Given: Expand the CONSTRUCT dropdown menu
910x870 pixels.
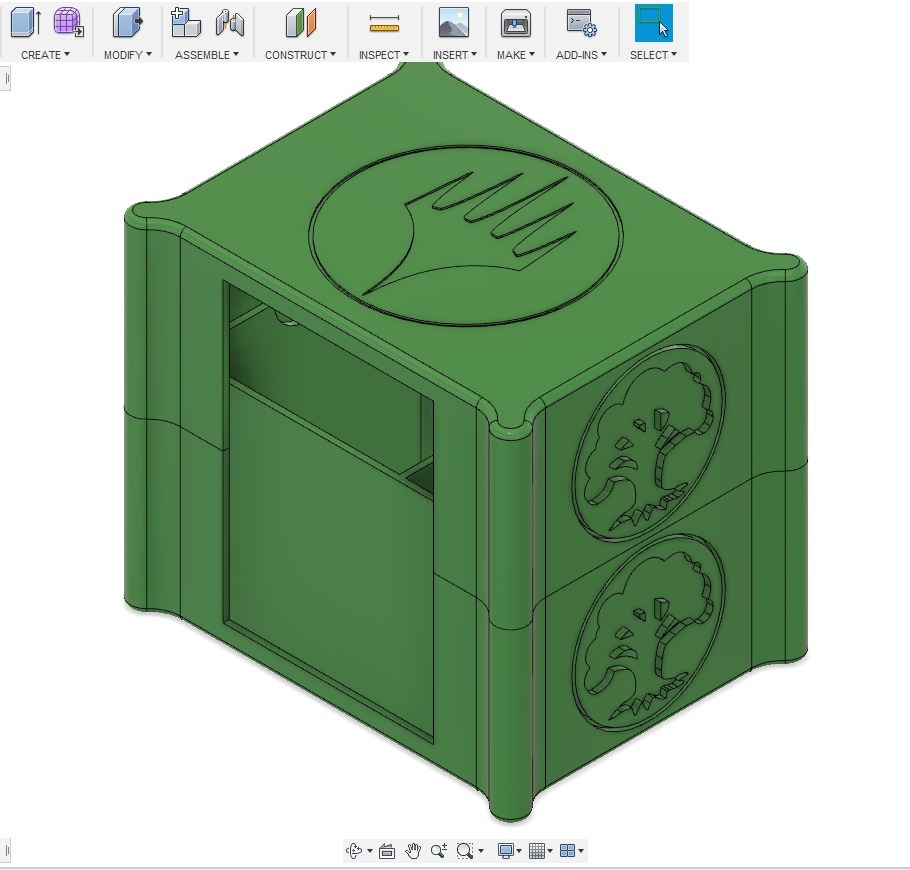Looking at the screenshot, I should pyautogui.click(x=300, y=55).
